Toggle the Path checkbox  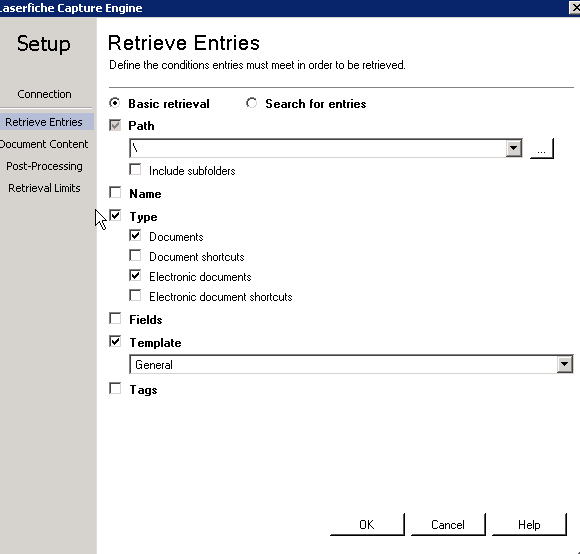[x=115, y=125]
